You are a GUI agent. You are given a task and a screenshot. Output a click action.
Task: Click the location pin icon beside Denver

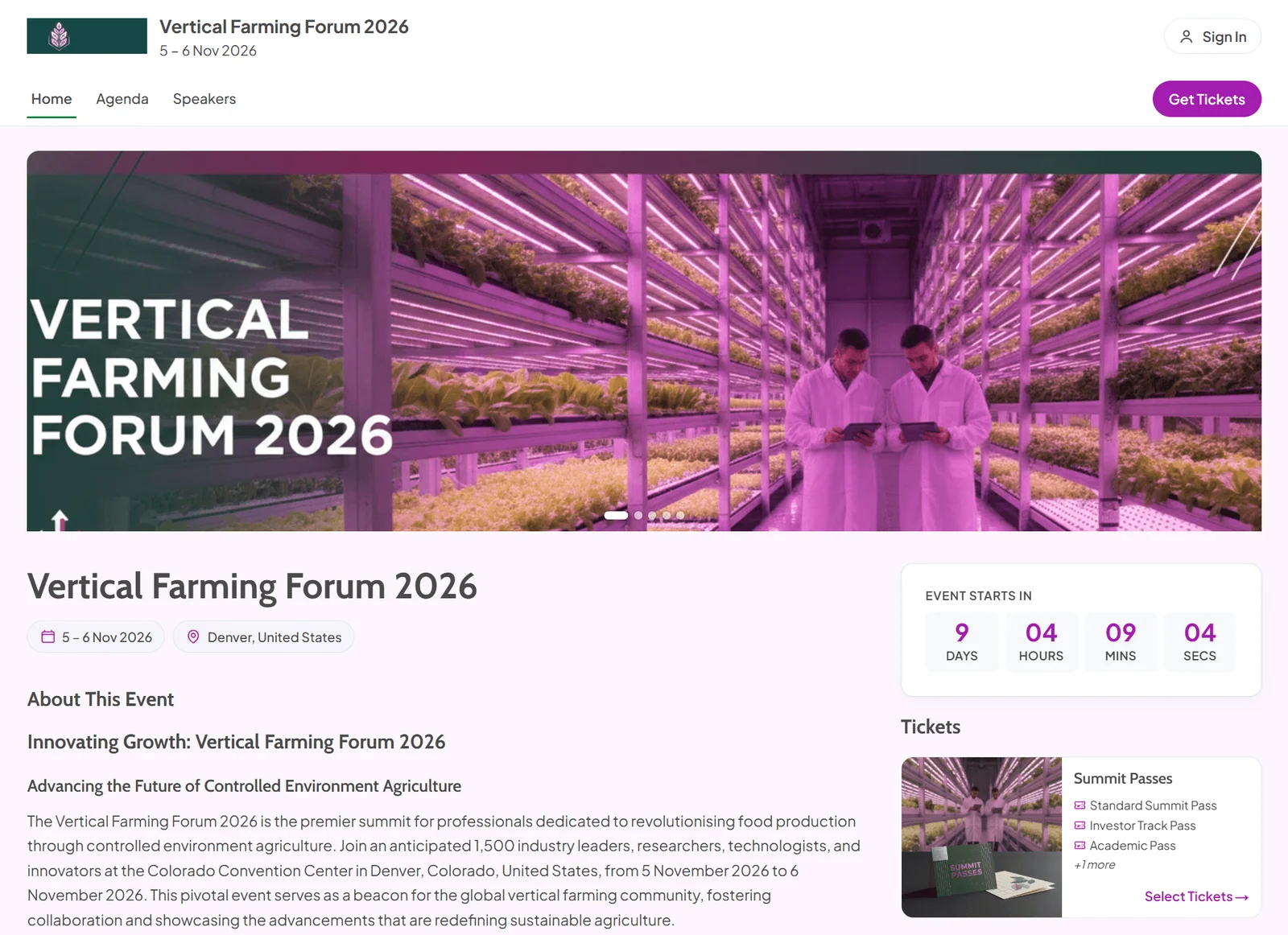point(193,636)
